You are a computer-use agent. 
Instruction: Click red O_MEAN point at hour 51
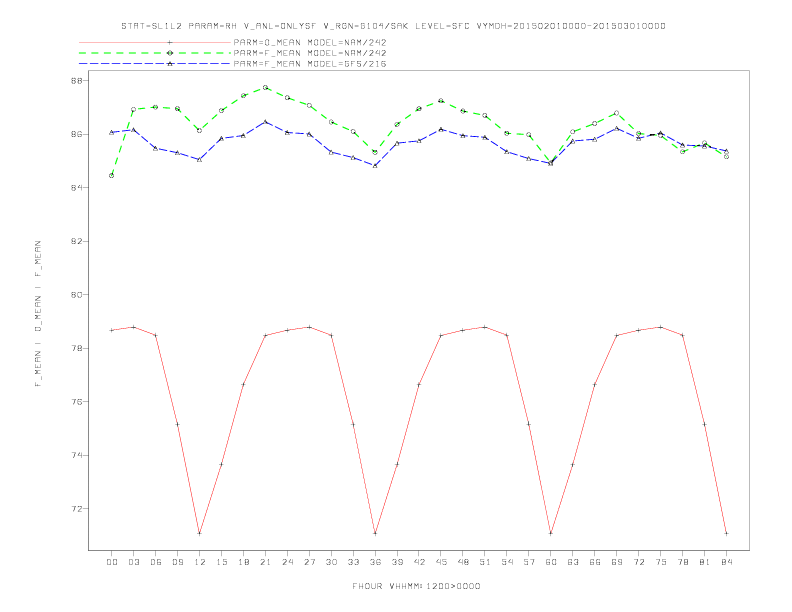pos(485,327)
